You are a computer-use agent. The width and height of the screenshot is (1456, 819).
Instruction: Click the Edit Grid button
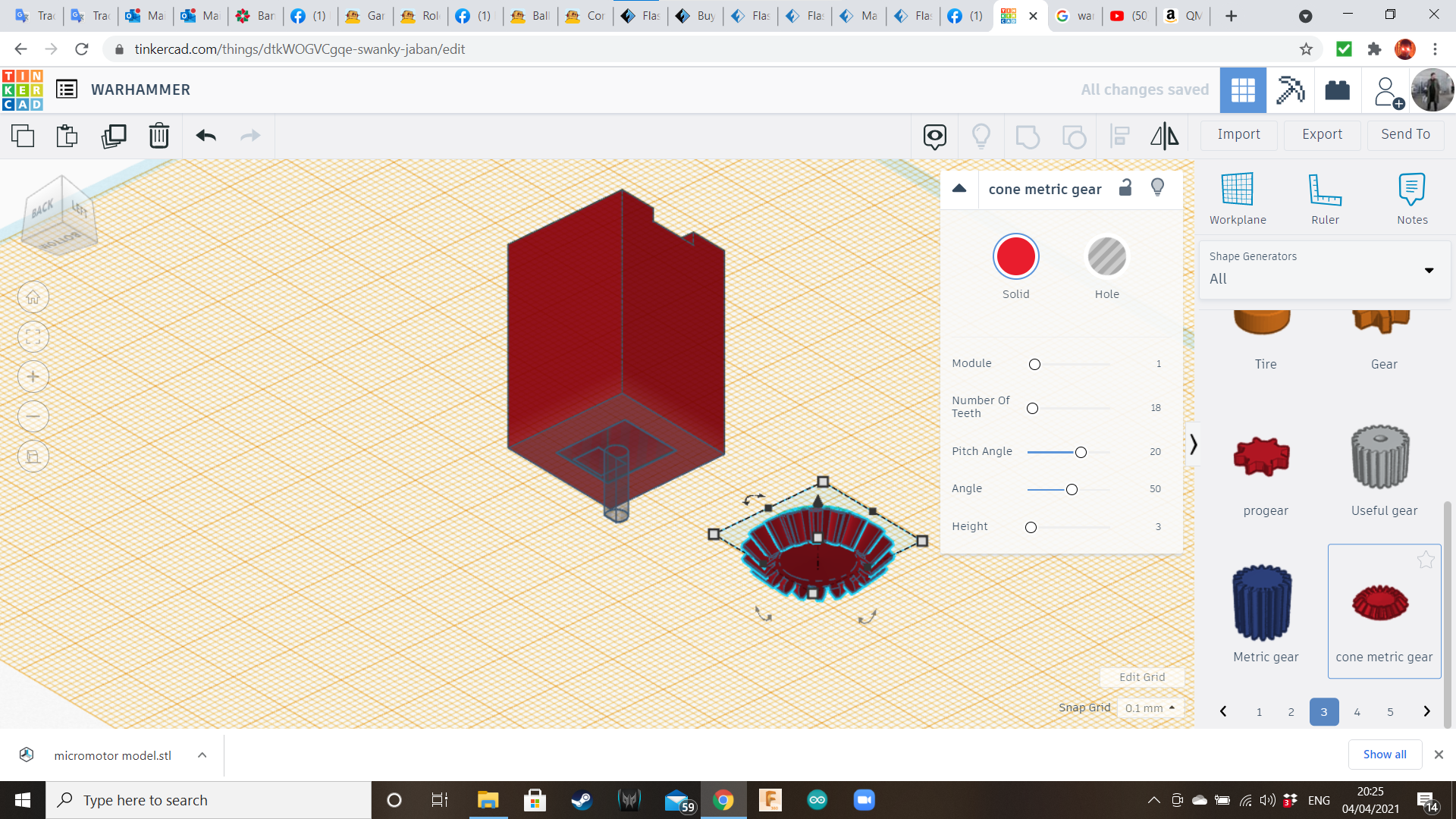pyautogui.click(x=1141, y=676)
